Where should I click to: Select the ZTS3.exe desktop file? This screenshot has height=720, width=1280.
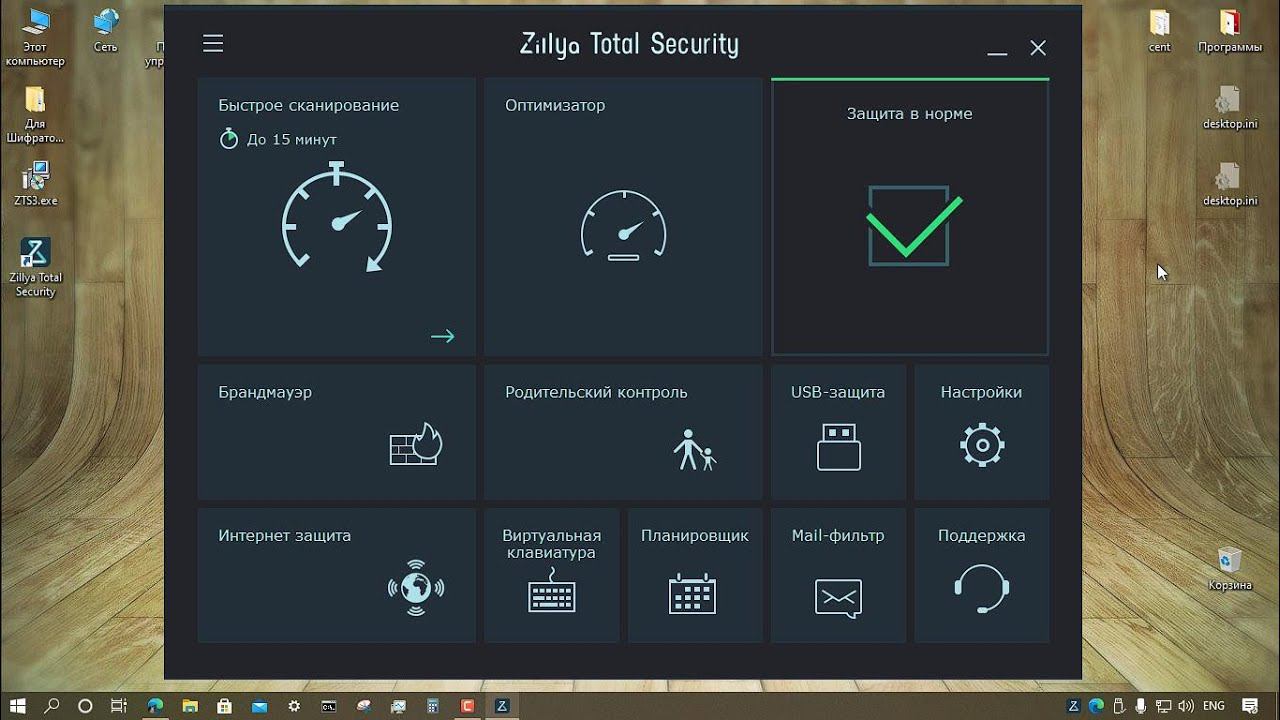(35, 183)
